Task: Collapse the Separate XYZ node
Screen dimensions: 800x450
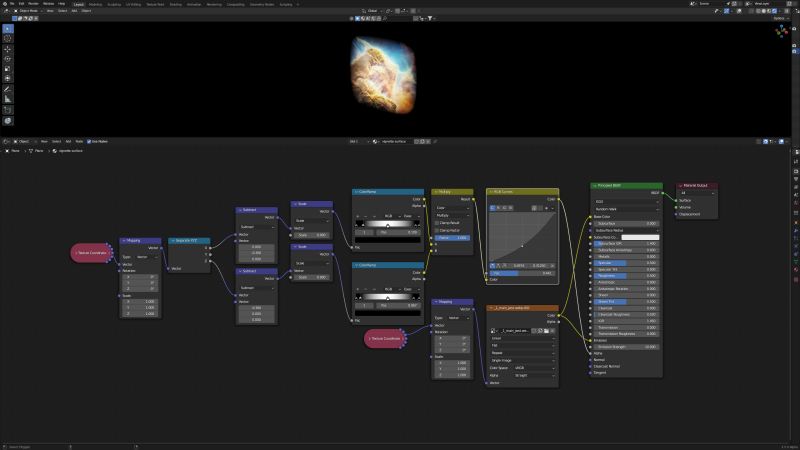Action: tap(172, 240)
